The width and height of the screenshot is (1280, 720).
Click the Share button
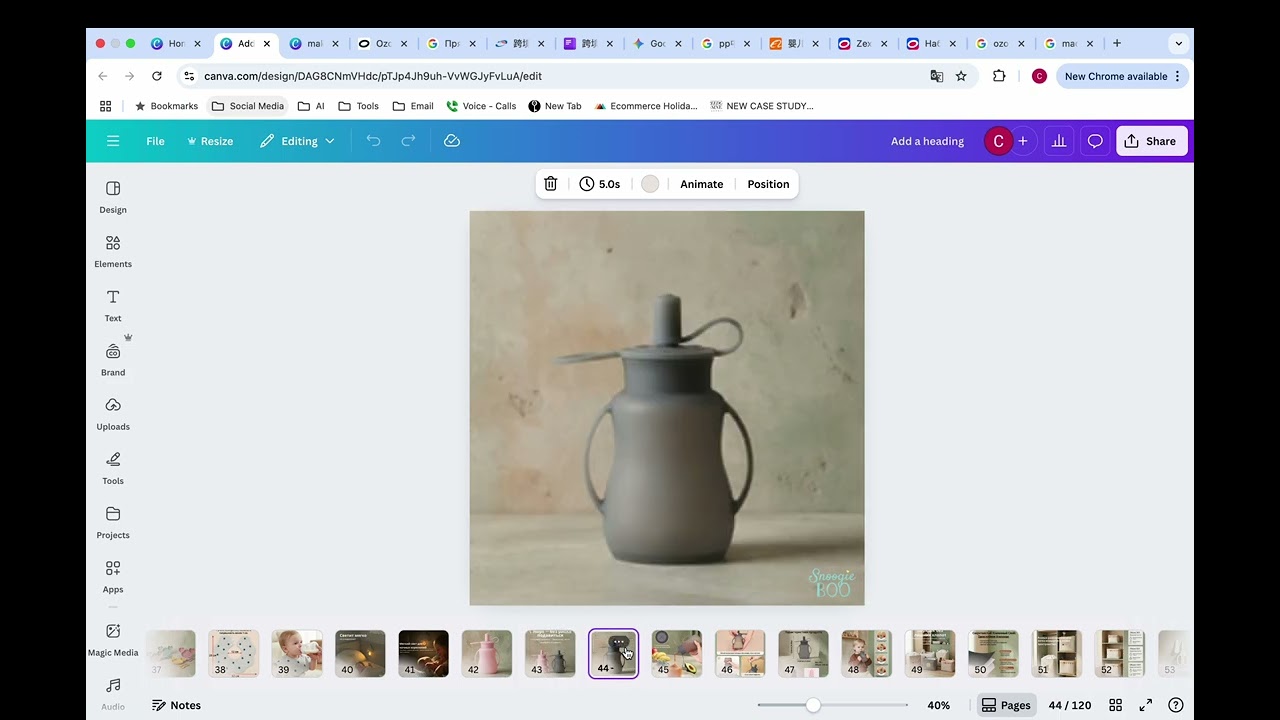[x=1151, y=141]
